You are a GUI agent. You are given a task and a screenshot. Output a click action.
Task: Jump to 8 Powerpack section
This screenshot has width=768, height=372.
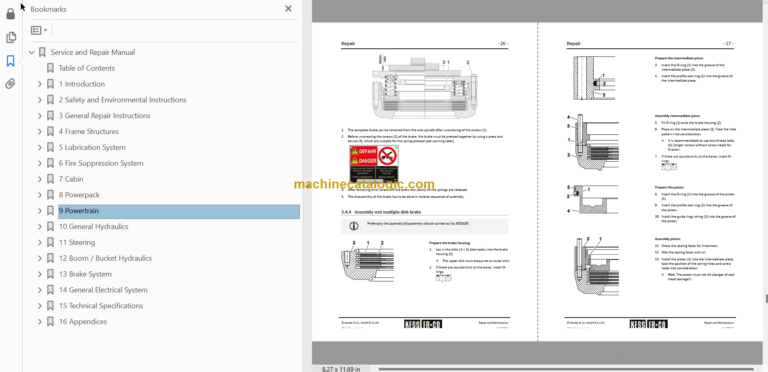(79, 195)
